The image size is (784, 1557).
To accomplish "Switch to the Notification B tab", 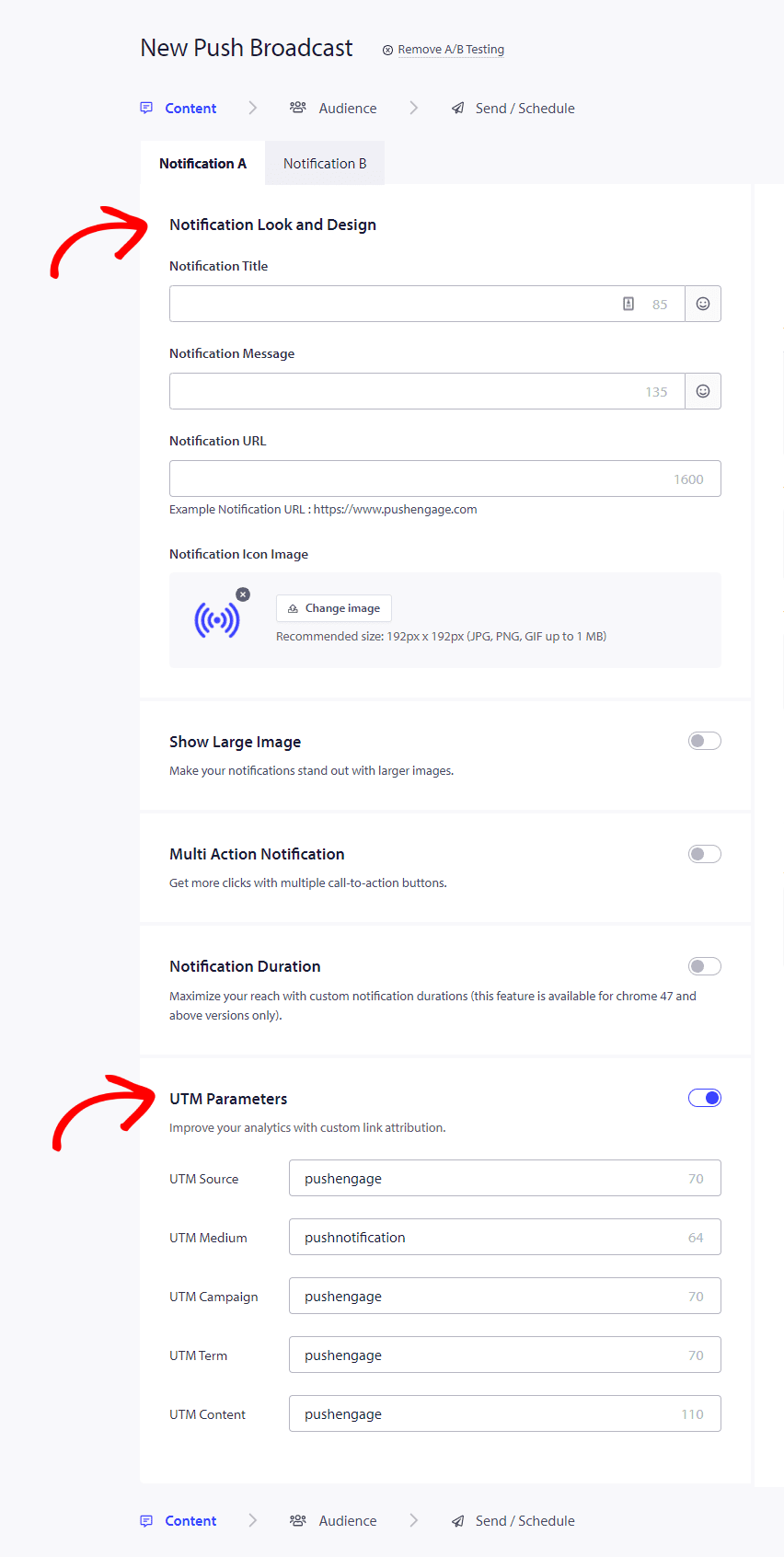I will pos(324,163).
